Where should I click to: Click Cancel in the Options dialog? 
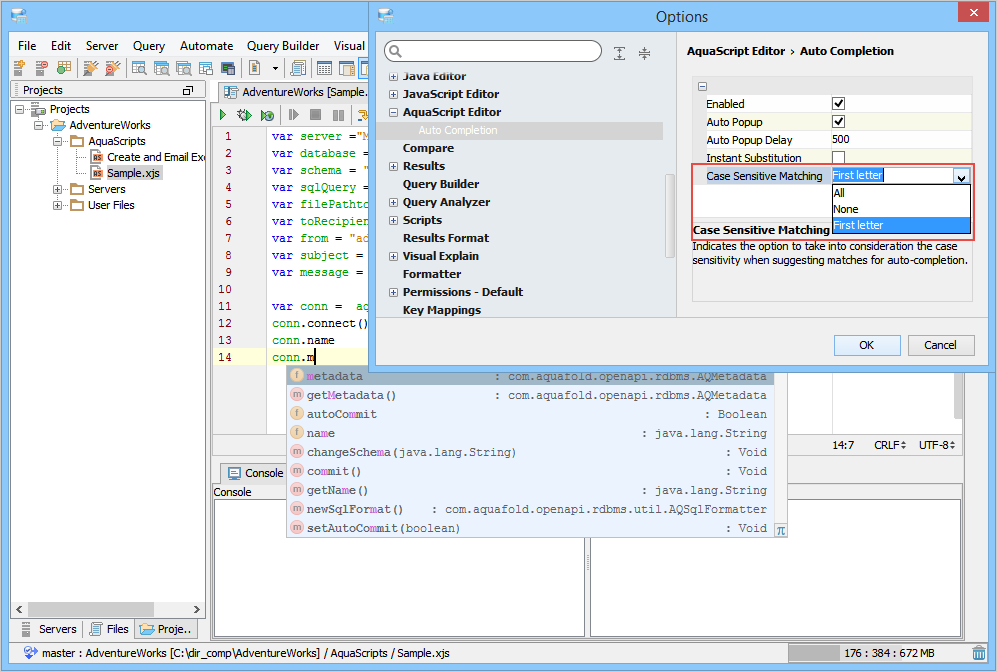[940, 345]
